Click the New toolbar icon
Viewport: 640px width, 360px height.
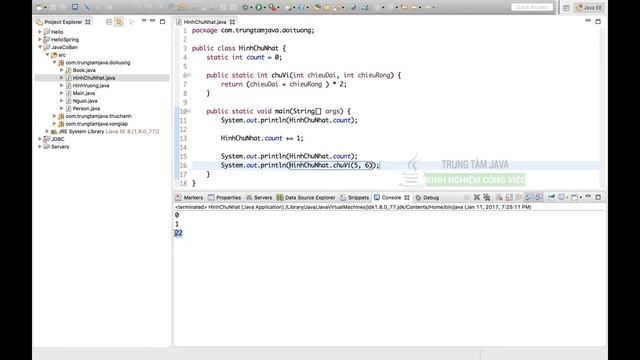point(39,7)
